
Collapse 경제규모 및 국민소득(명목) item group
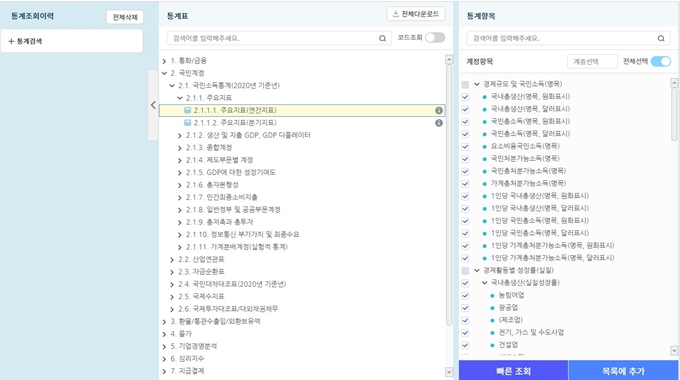coord(477,84)
